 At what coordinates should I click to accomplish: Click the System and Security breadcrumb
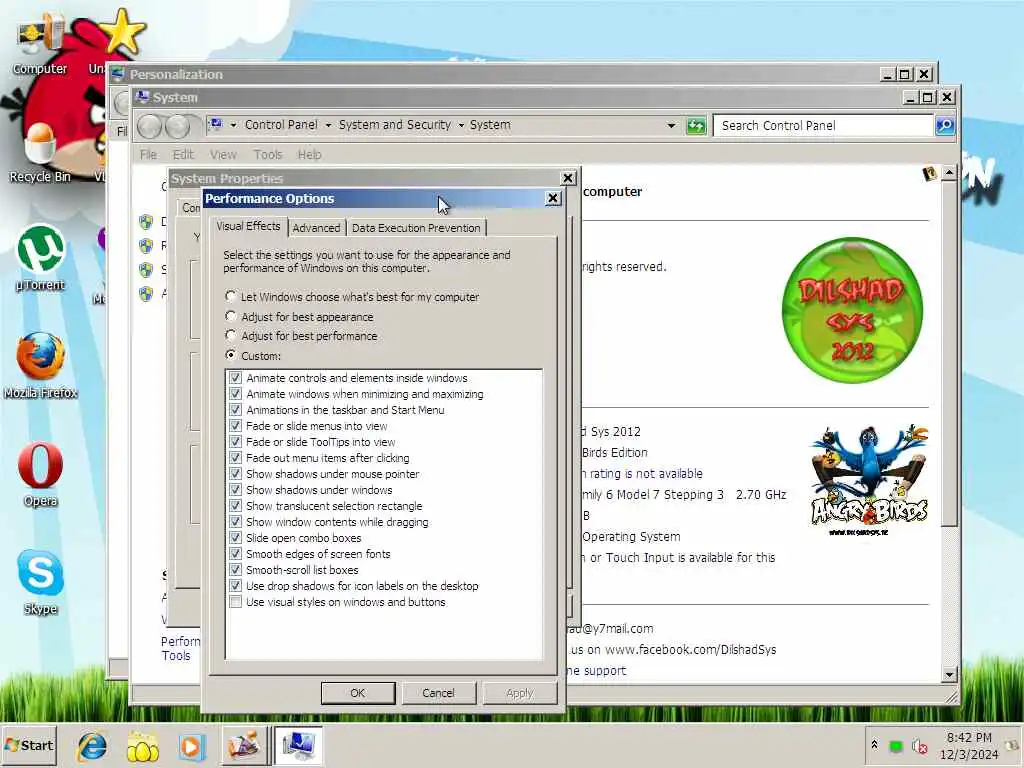tap(394, 125)
